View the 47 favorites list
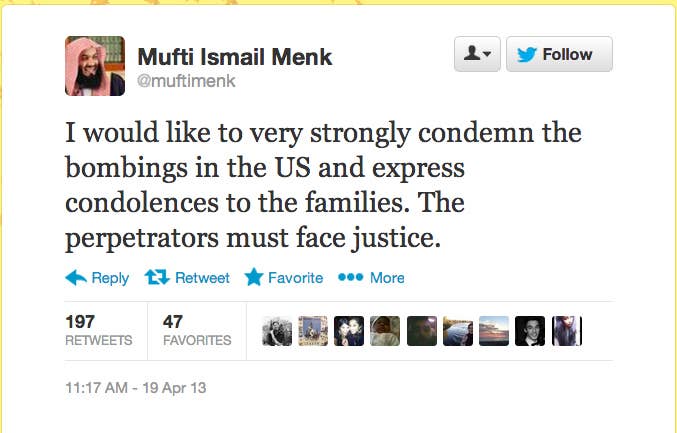The width and height of the screenshot is (677, 433). tap(197, 331)
